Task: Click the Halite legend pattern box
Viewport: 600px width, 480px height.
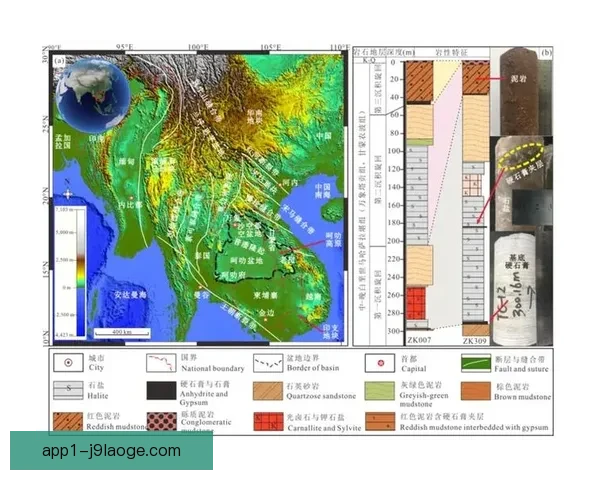Action: [68, 390]
